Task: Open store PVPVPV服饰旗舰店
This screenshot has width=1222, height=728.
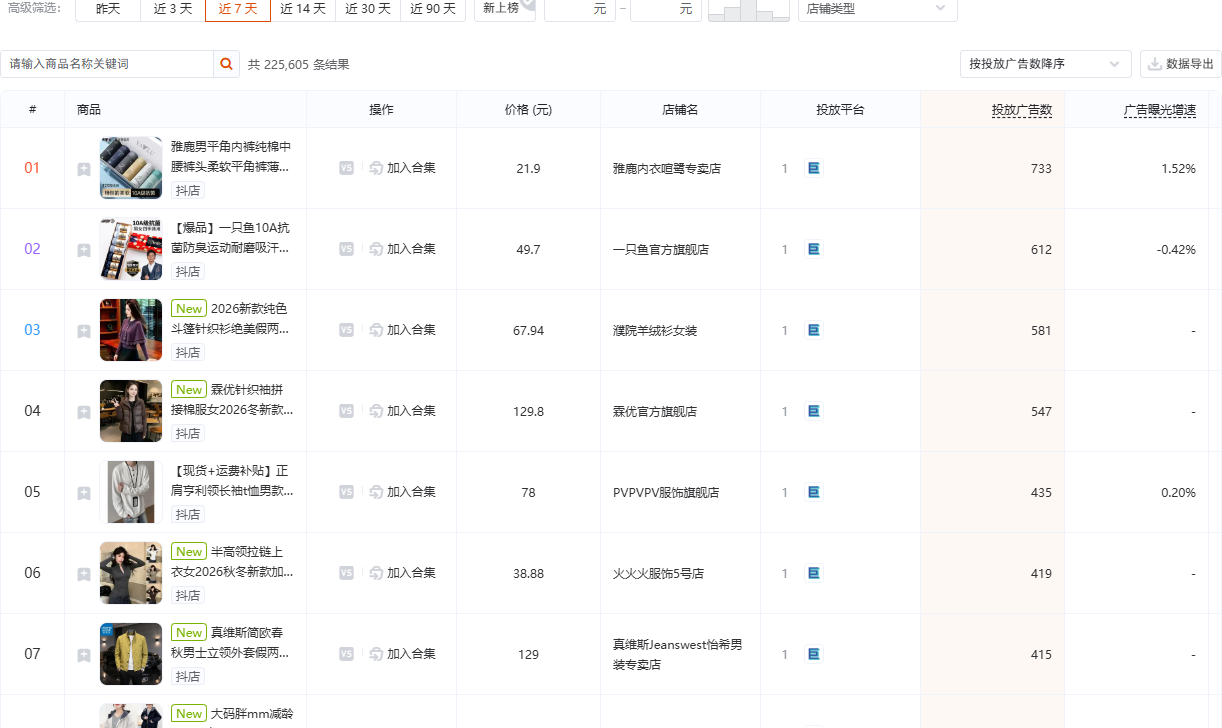Action: coord(666,493)
